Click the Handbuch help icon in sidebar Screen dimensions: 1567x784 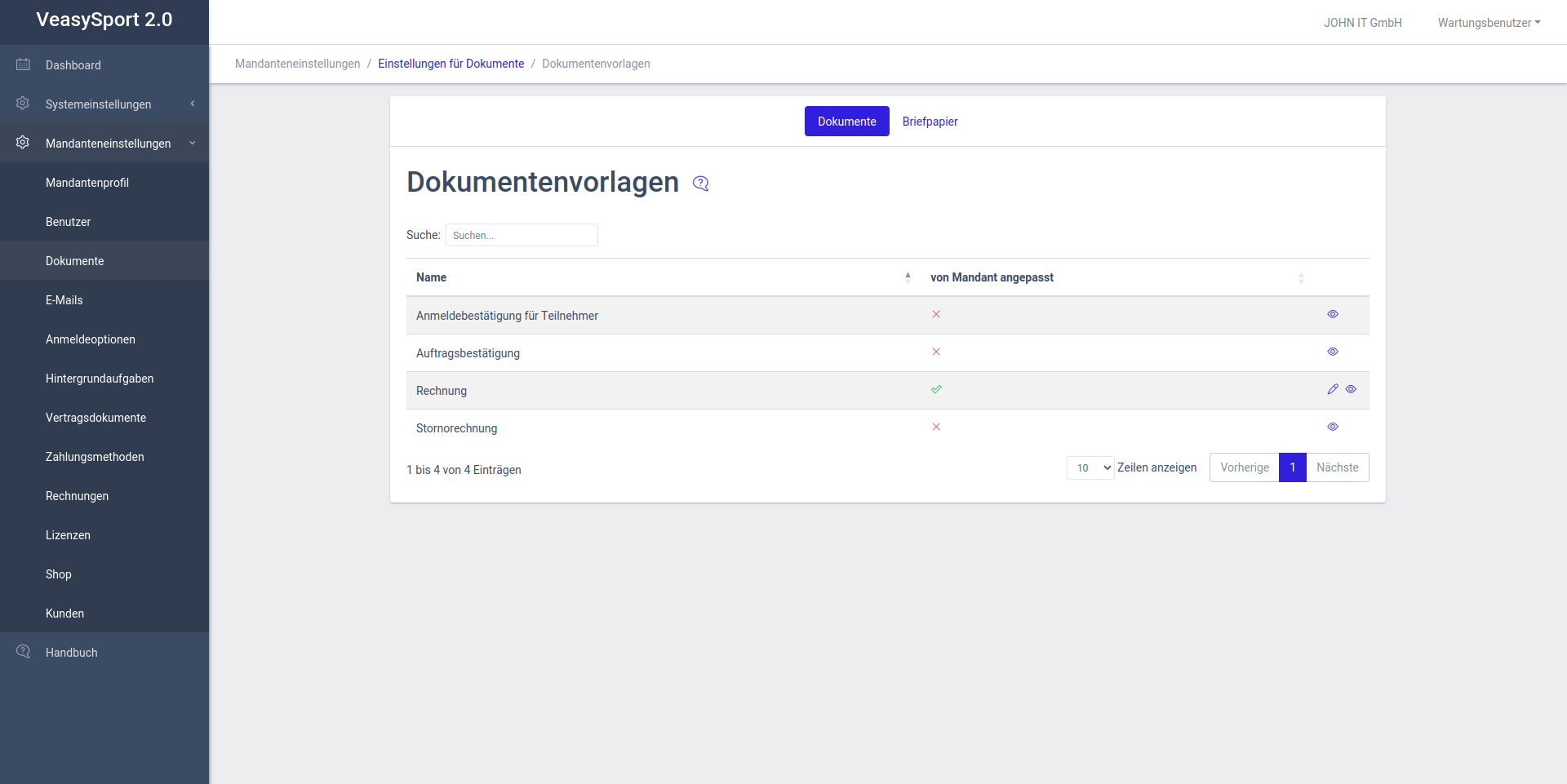(x=23, y=652)
